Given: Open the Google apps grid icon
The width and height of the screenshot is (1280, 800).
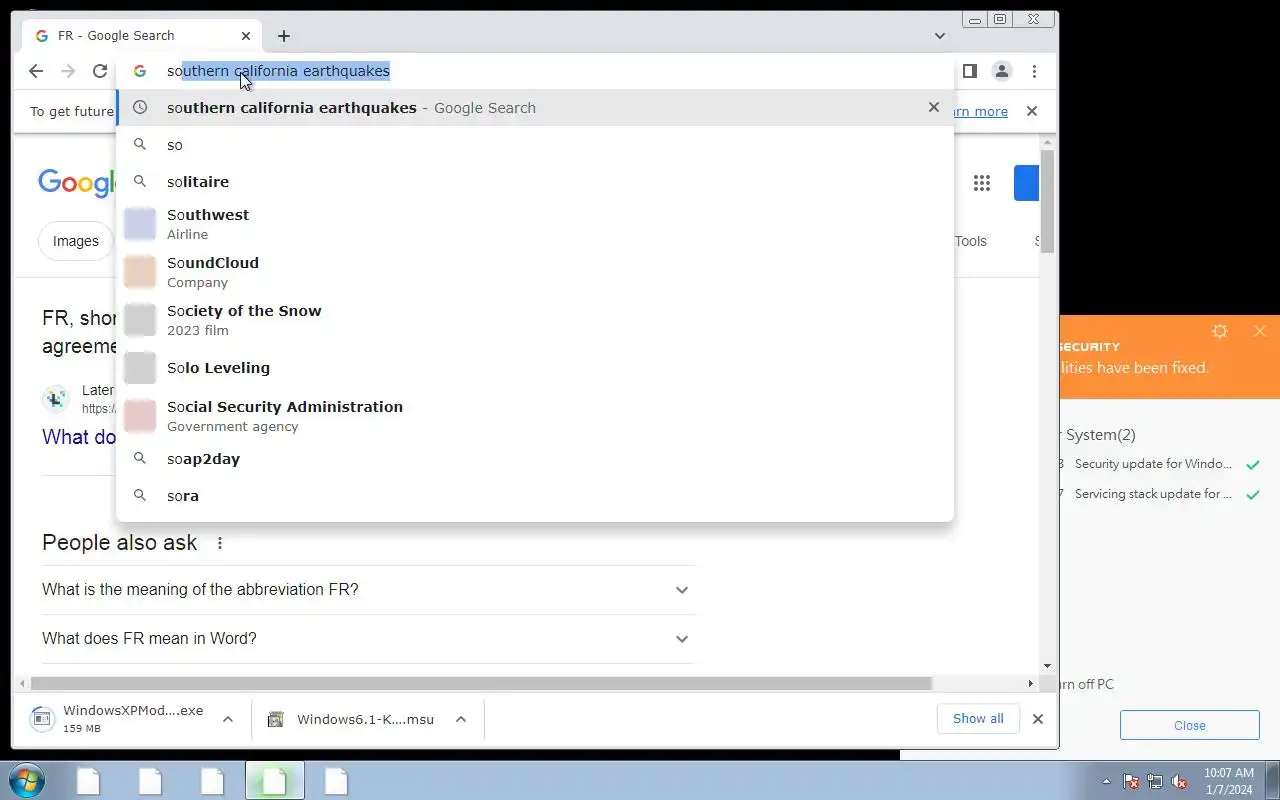Looking at the screenshot, I should coord(982,183).
